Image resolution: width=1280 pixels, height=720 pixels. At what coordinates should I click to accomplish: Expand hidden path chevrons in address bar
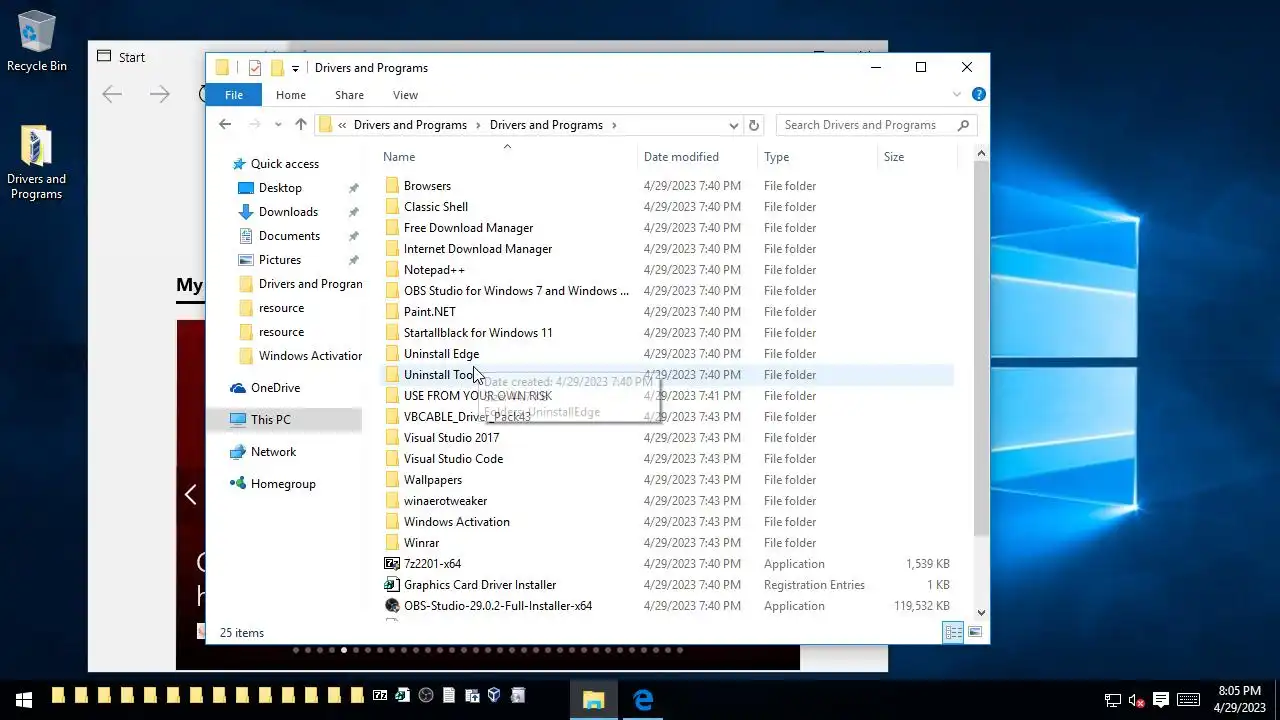[343, 125]
